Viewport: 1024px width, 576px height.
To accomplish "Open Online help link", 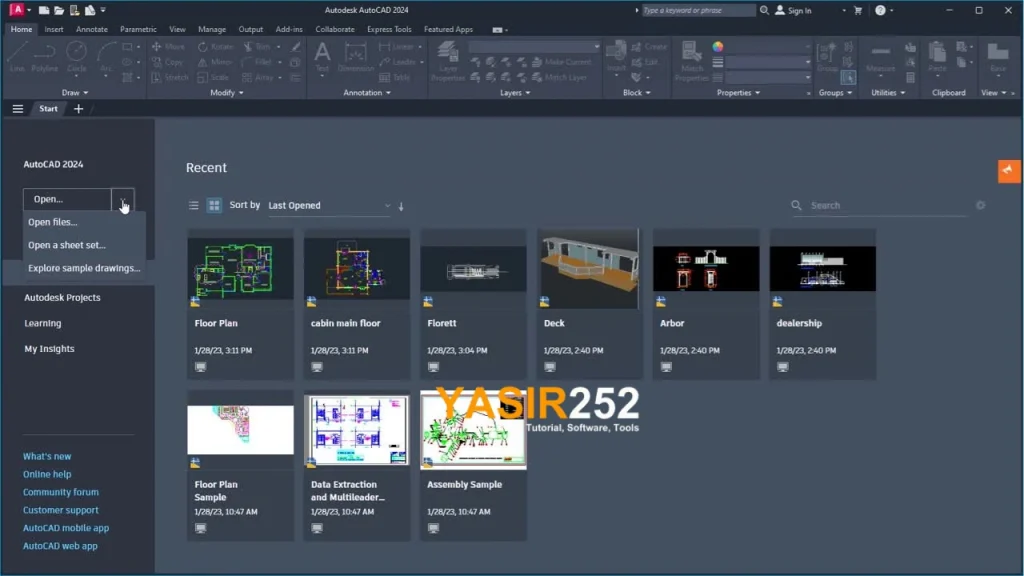I will pos(47,474).
